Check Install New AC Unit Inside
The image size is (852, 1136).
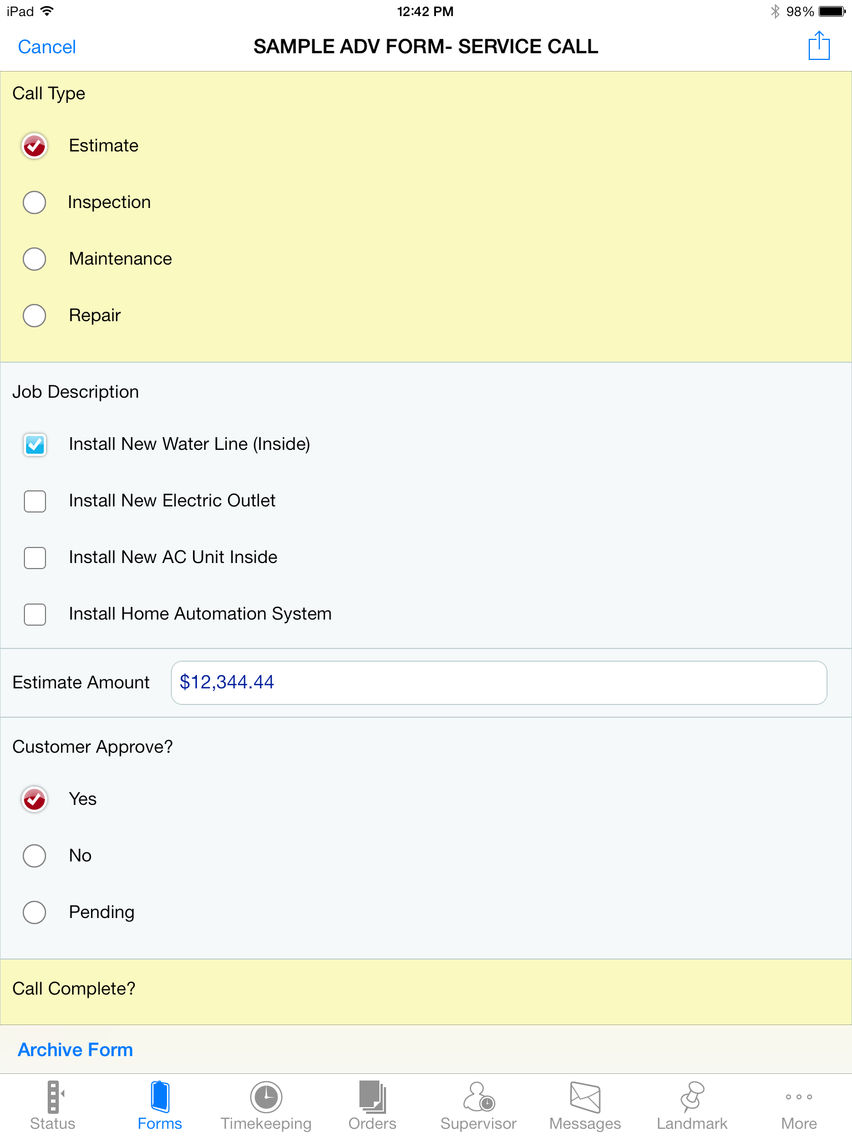35,557
